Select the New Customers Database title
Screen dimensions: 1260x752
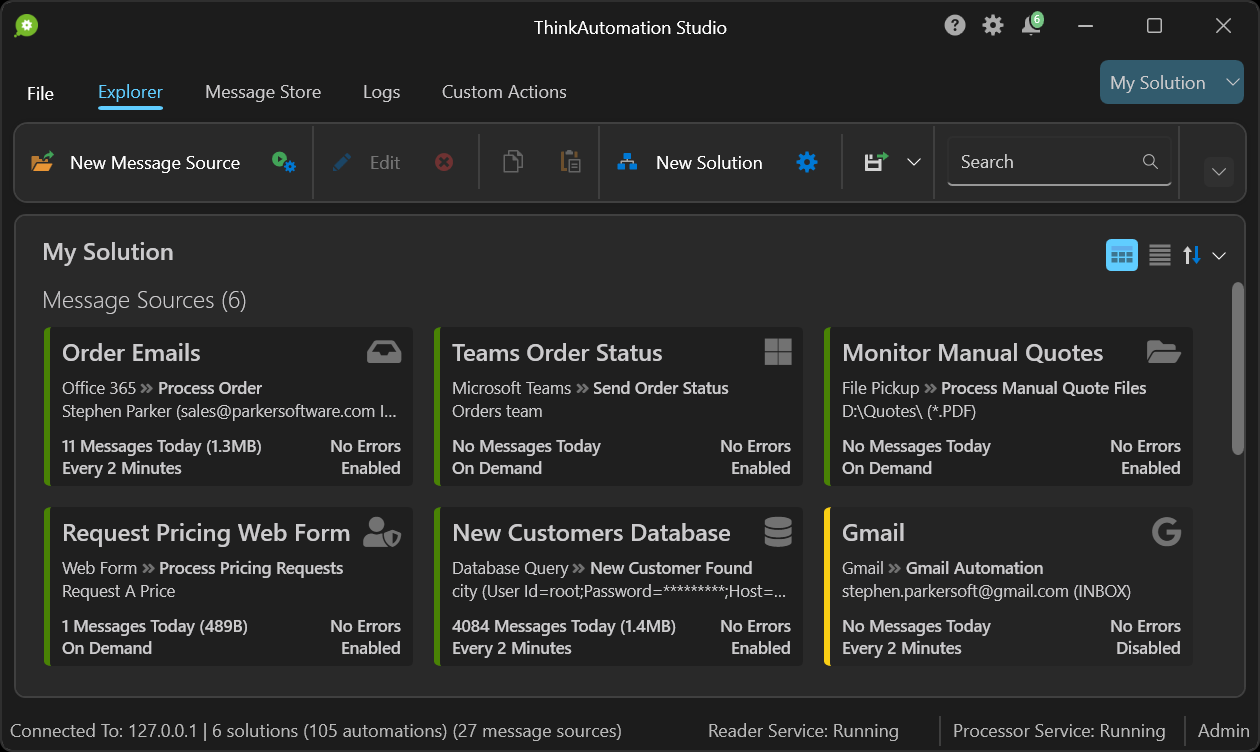click(591, 533)
